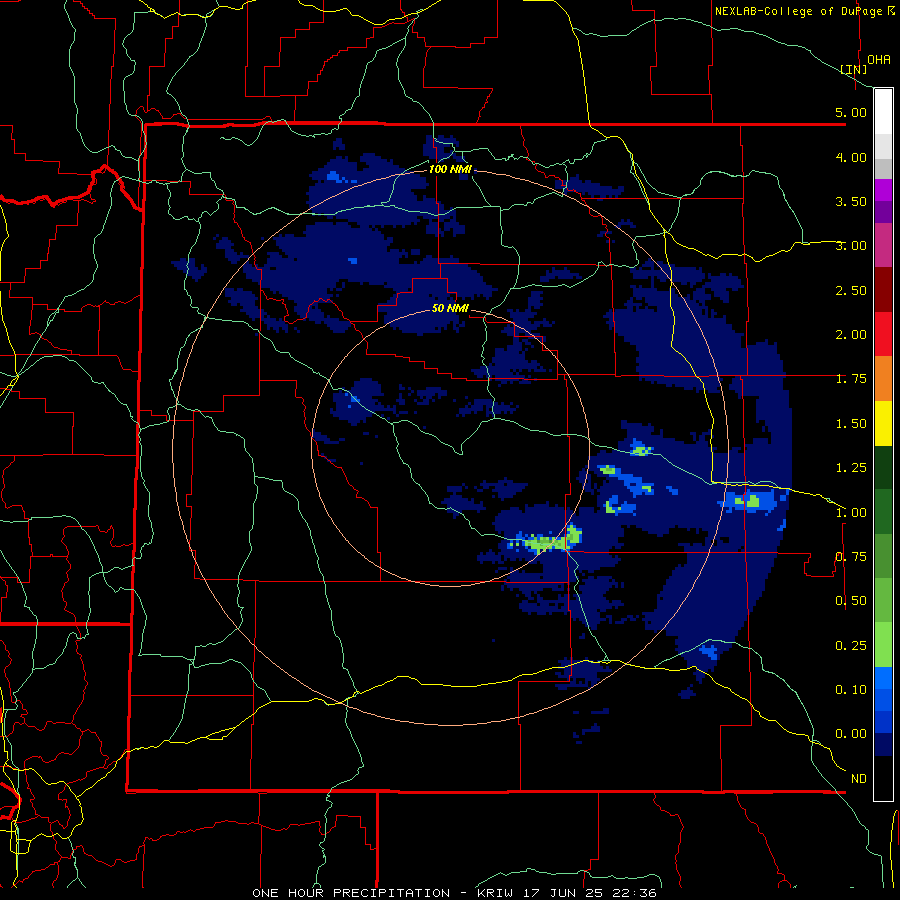900x900 pixels.
Task: Select the pink legend swatch
Action: pos(883,246)
